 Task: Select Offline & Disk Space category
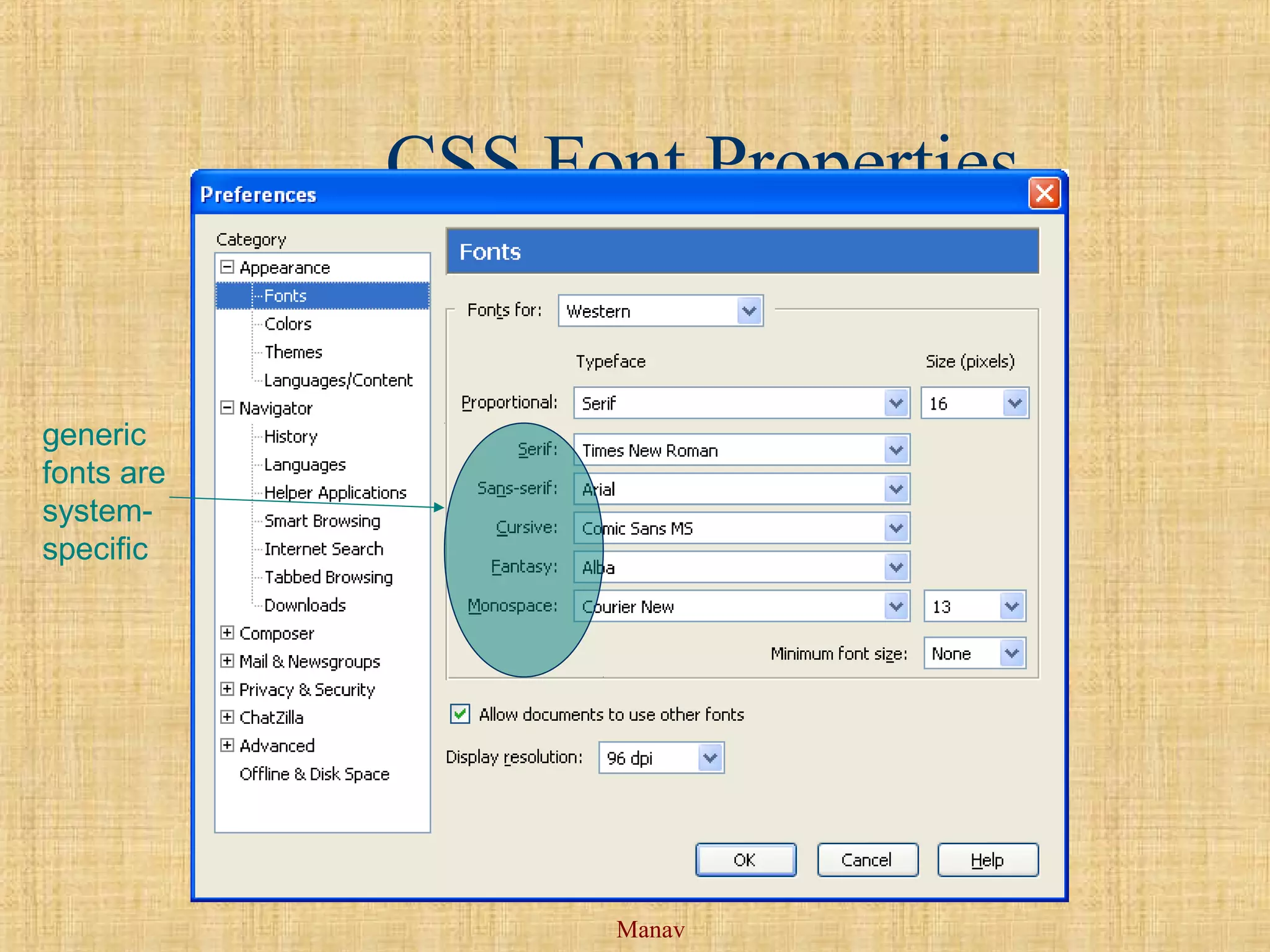[314, 774]
